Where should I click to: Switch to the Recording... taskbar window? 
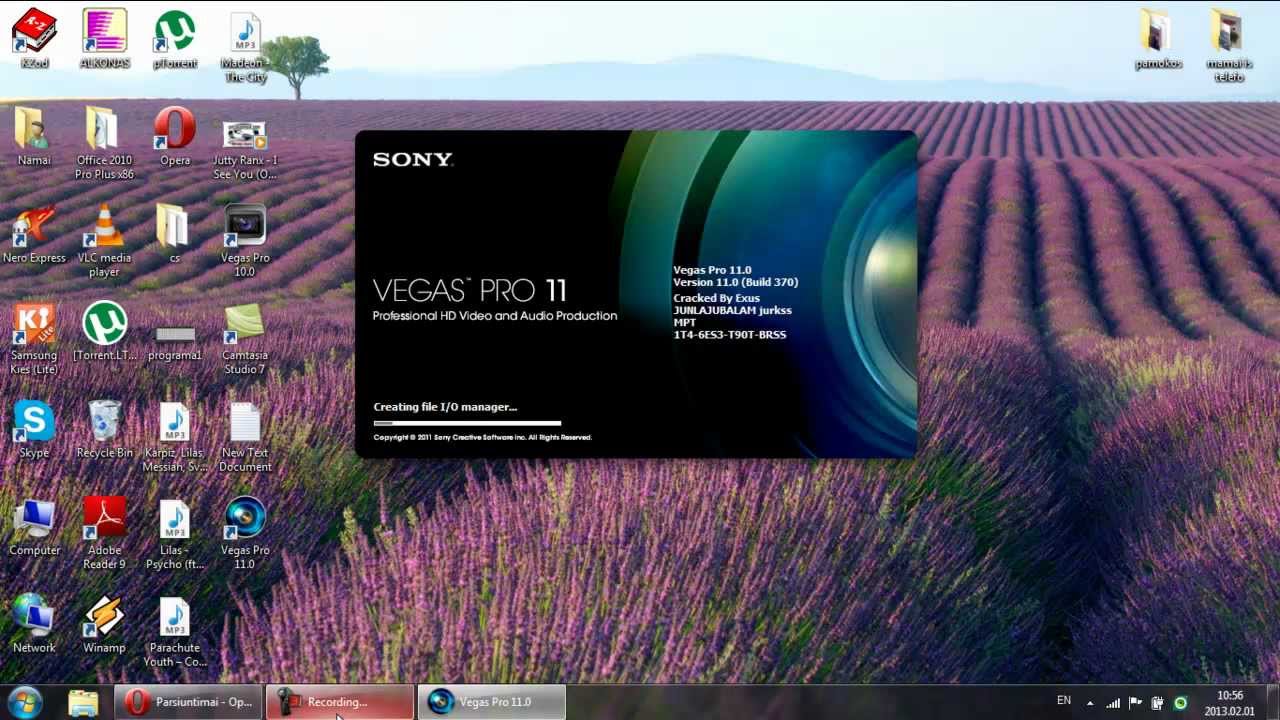(340, 702)
